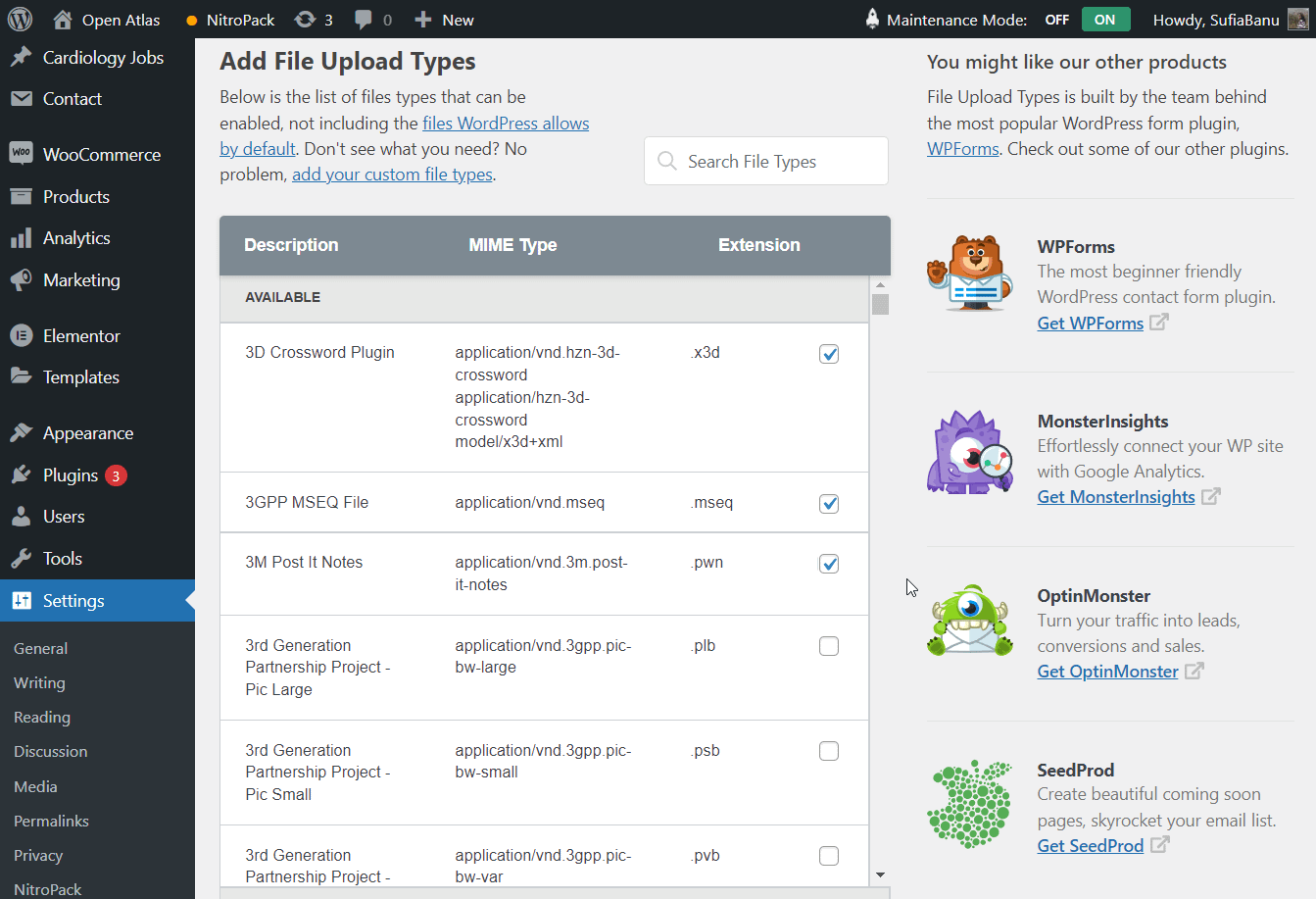The height and width of the screenshot is (899, 1316).
Task: Enable the .plb Pic Large checkbox
Action: coord(829,646)
